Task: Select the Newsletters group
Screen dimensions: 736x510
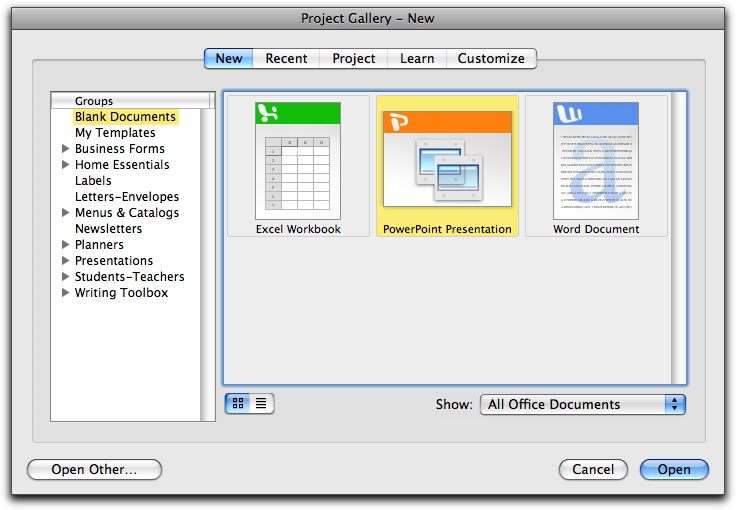Action: point(108,228)
